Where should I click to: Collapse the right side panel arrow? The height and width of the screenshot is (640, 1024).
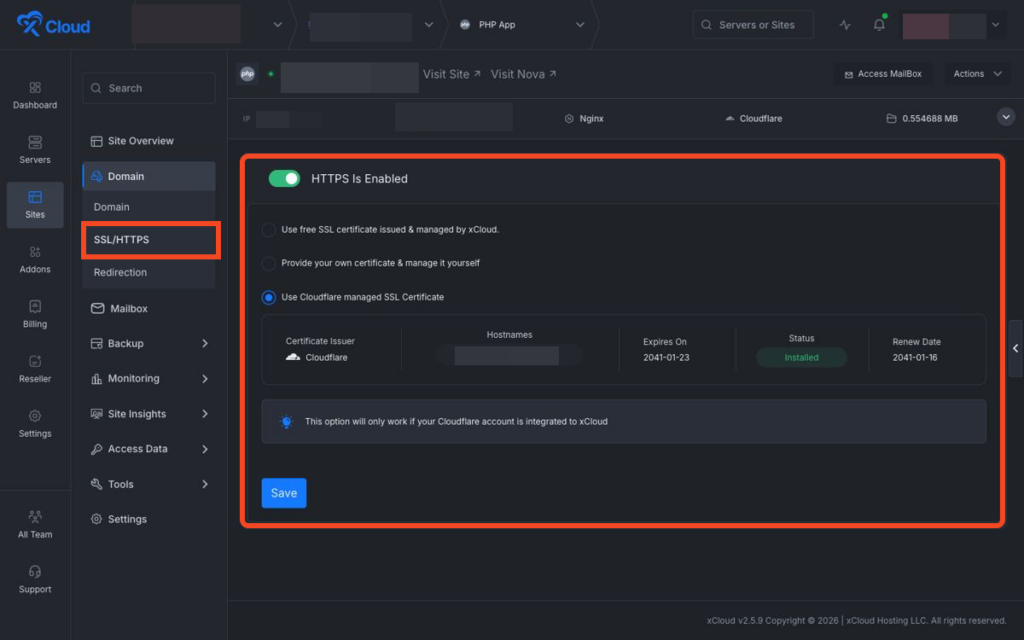click(1016, 348)
